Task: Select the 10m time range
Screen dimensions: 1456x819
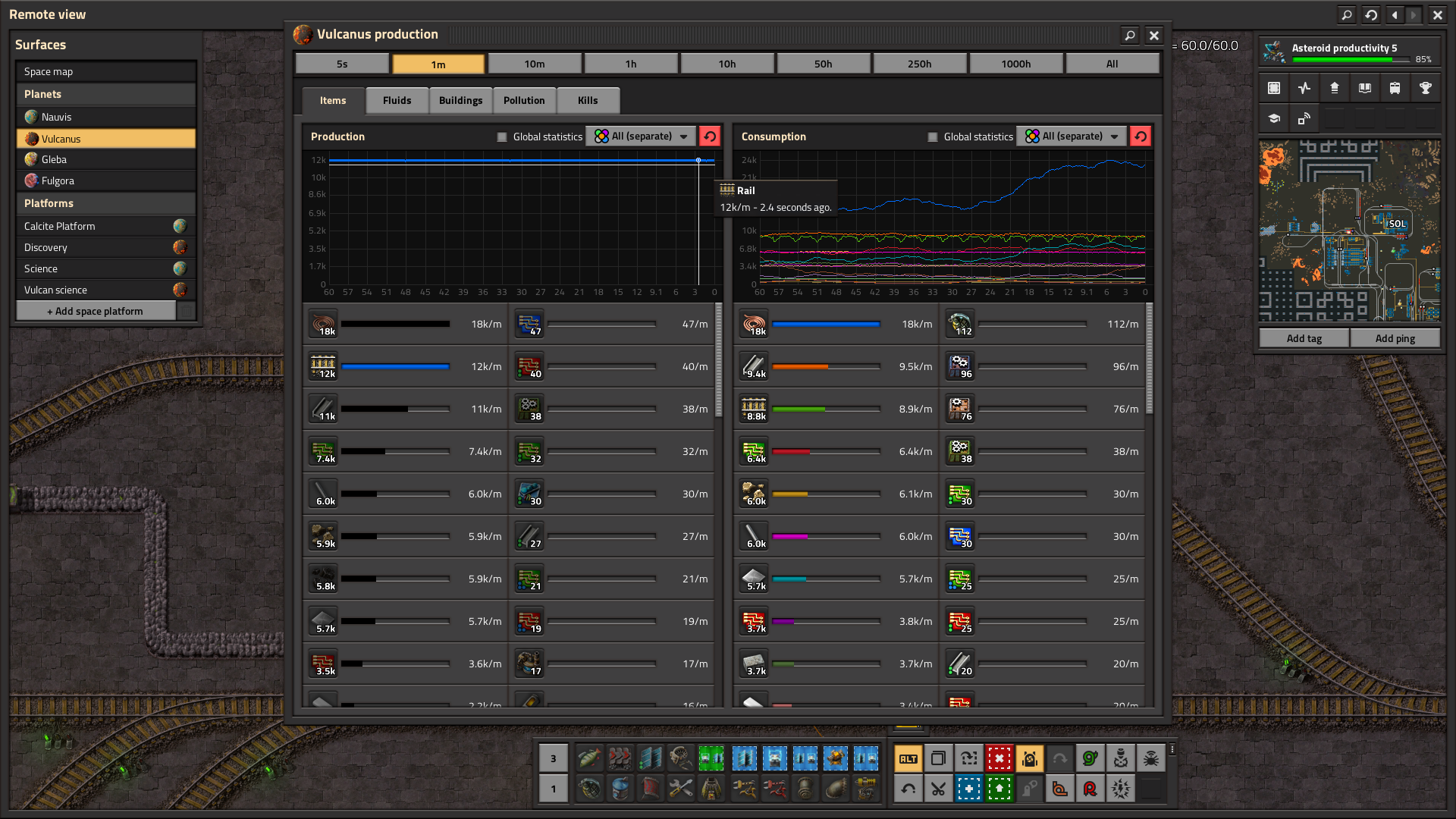Action: click(x=534, y=64)
